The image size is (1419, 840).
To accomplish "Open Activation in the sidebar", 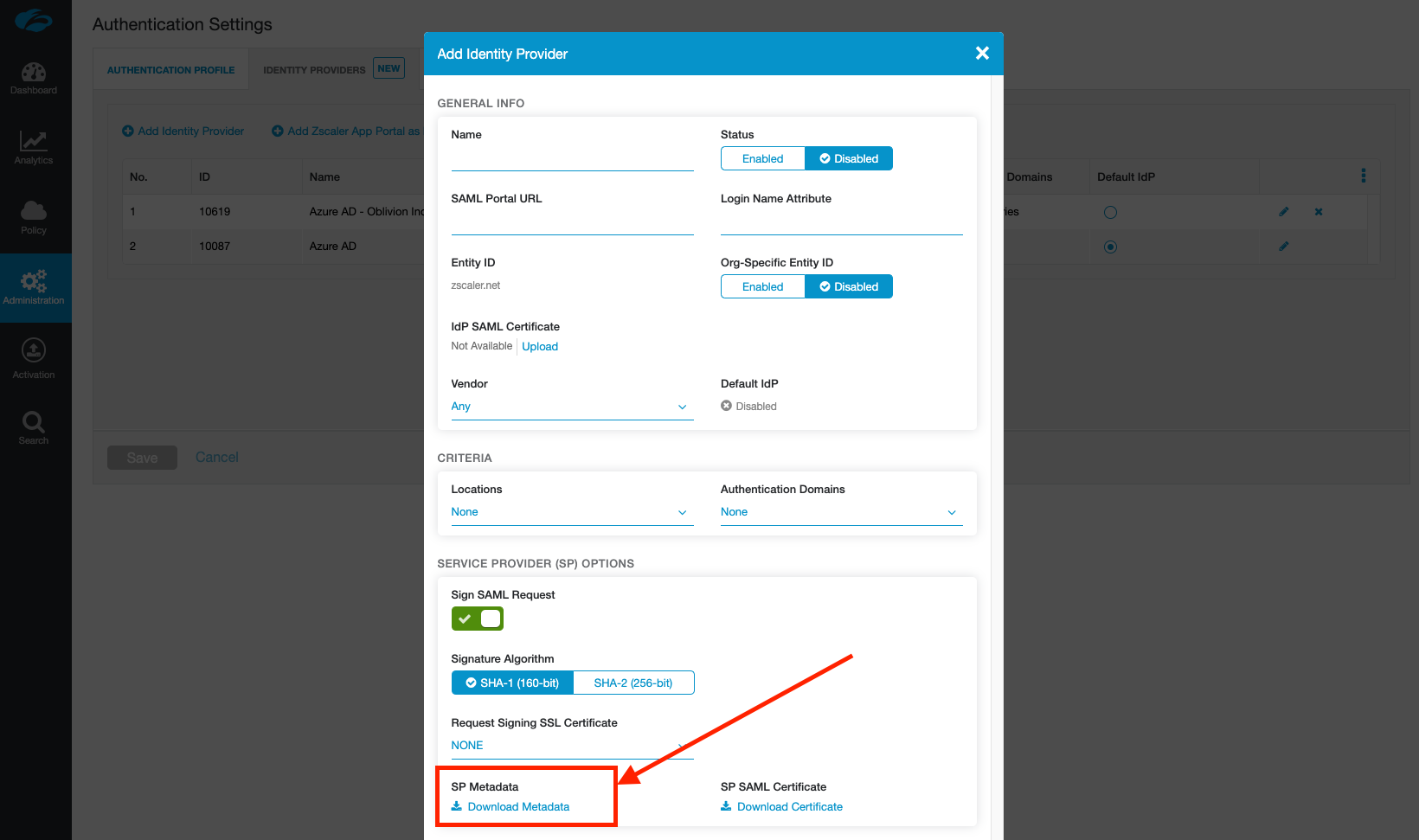I will pyautogui.click(x=34, y=358).
